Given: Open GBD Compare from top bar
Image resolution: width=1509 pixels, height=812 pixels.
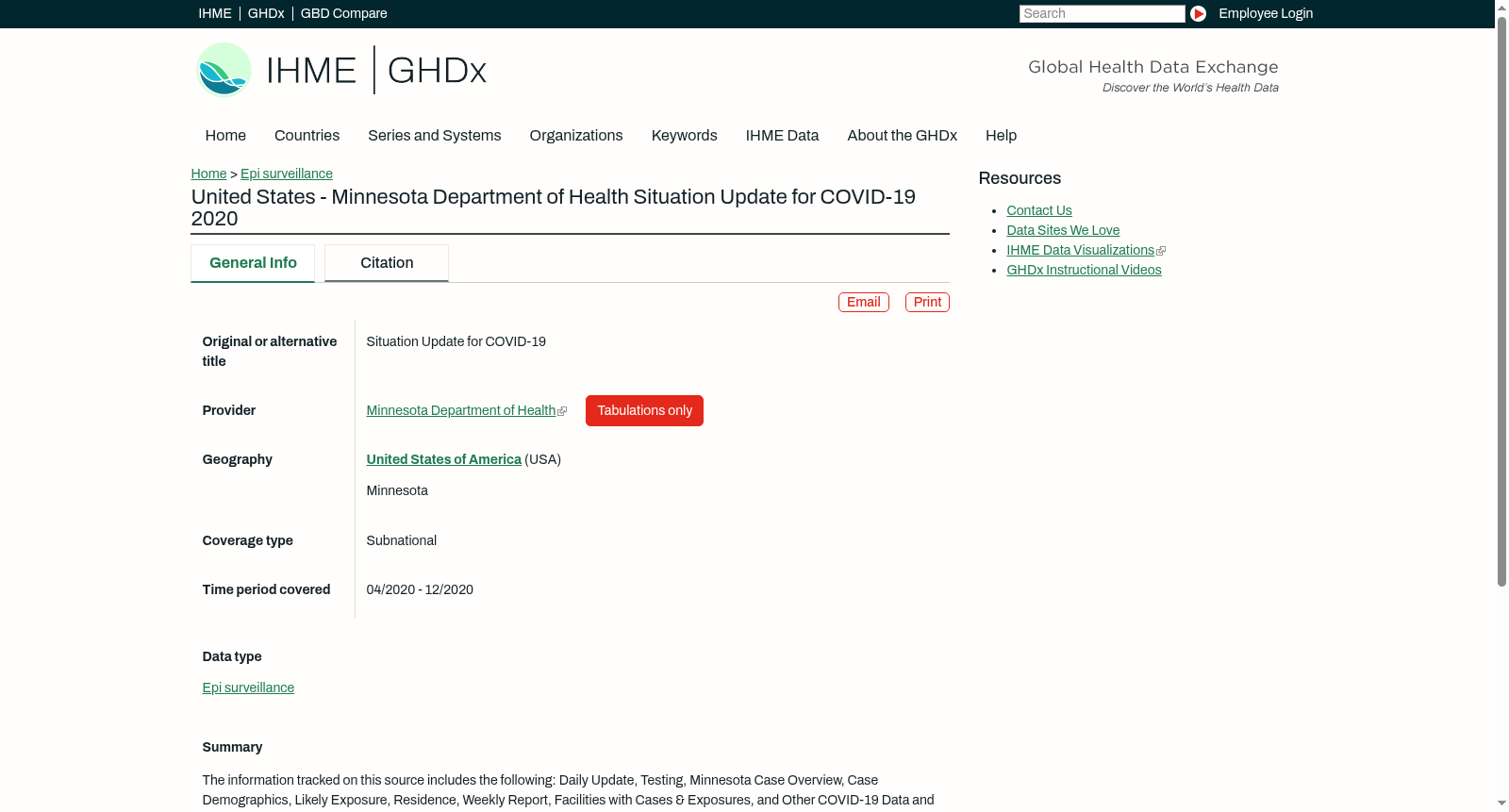Looking at the screenshot, I should (x=344, y=13).
